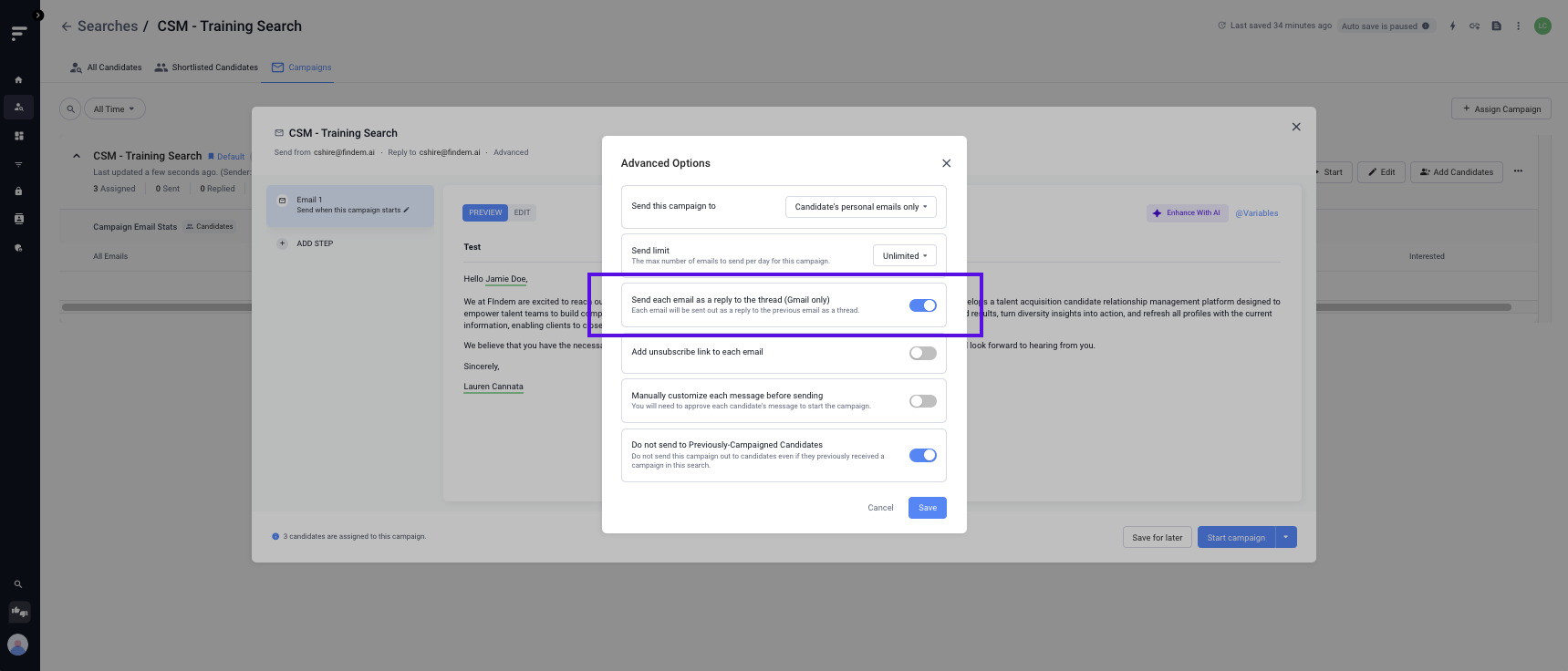Go back using the Searches arrow
Screen dimensions: 1568x671
pyautogui.click(x=67, y=26)
